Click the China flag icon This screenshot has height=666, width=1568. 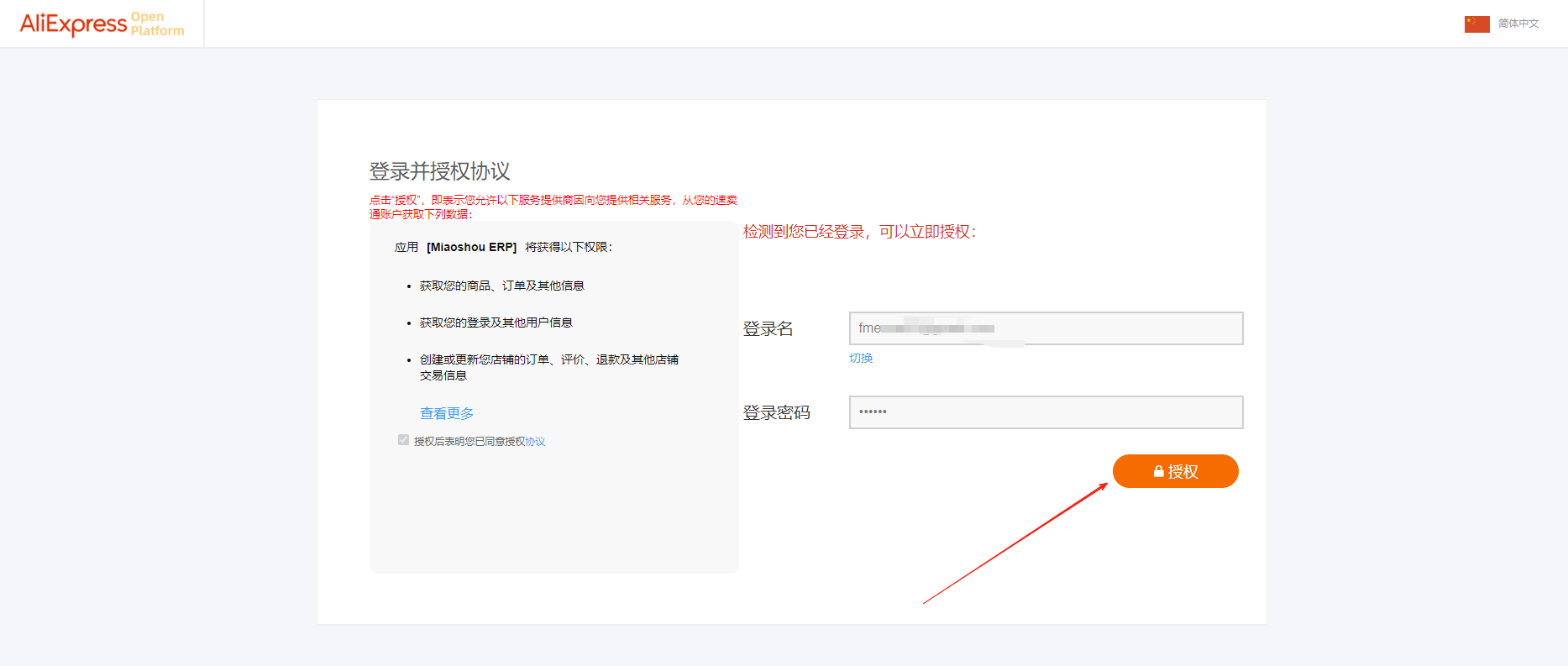pos(1476,24)
